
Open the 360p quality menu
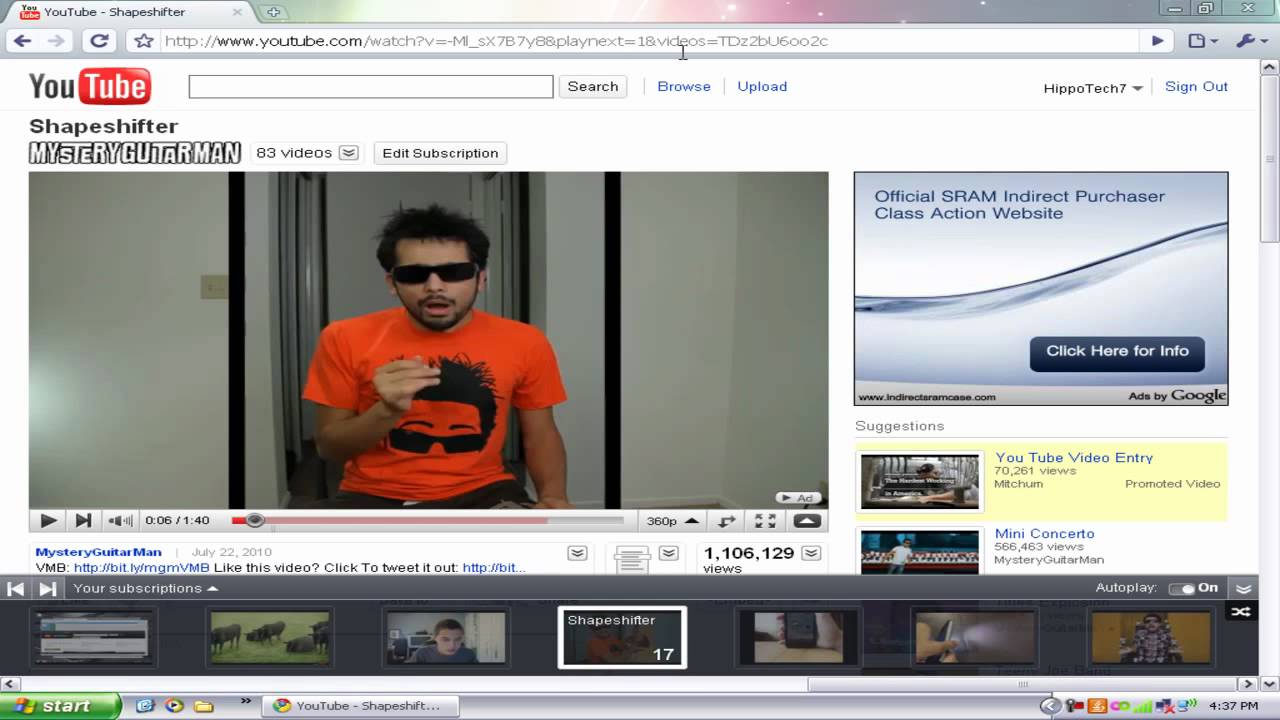[x=672, y=520]
